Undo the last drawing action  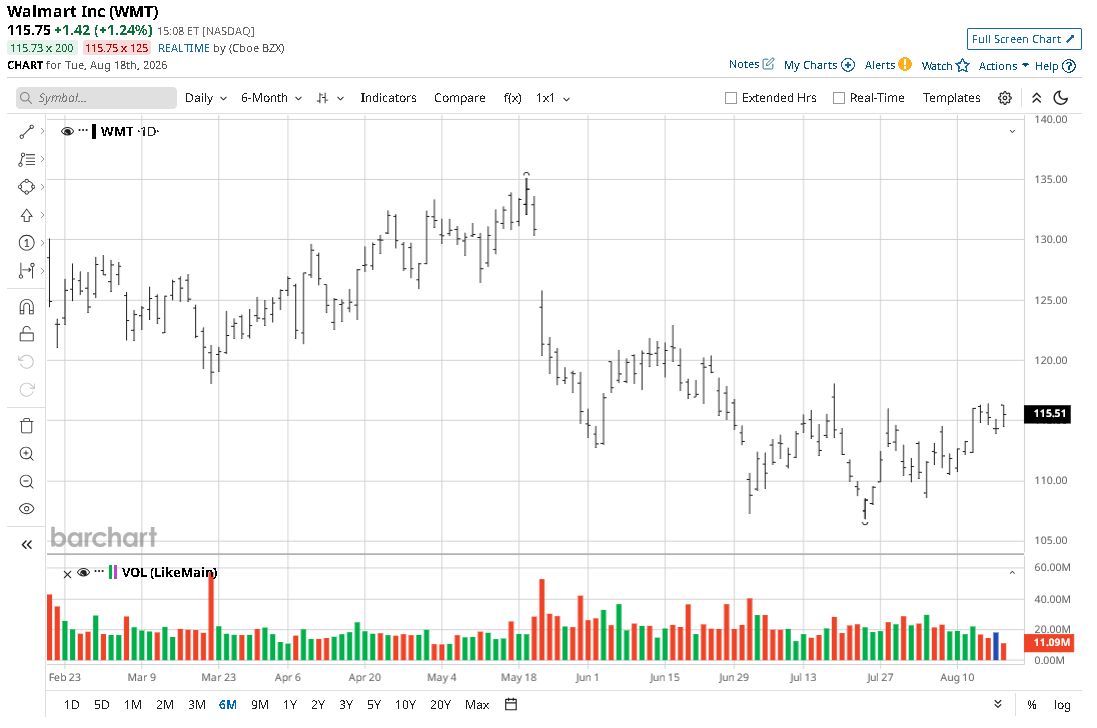(x=27, y=362)
